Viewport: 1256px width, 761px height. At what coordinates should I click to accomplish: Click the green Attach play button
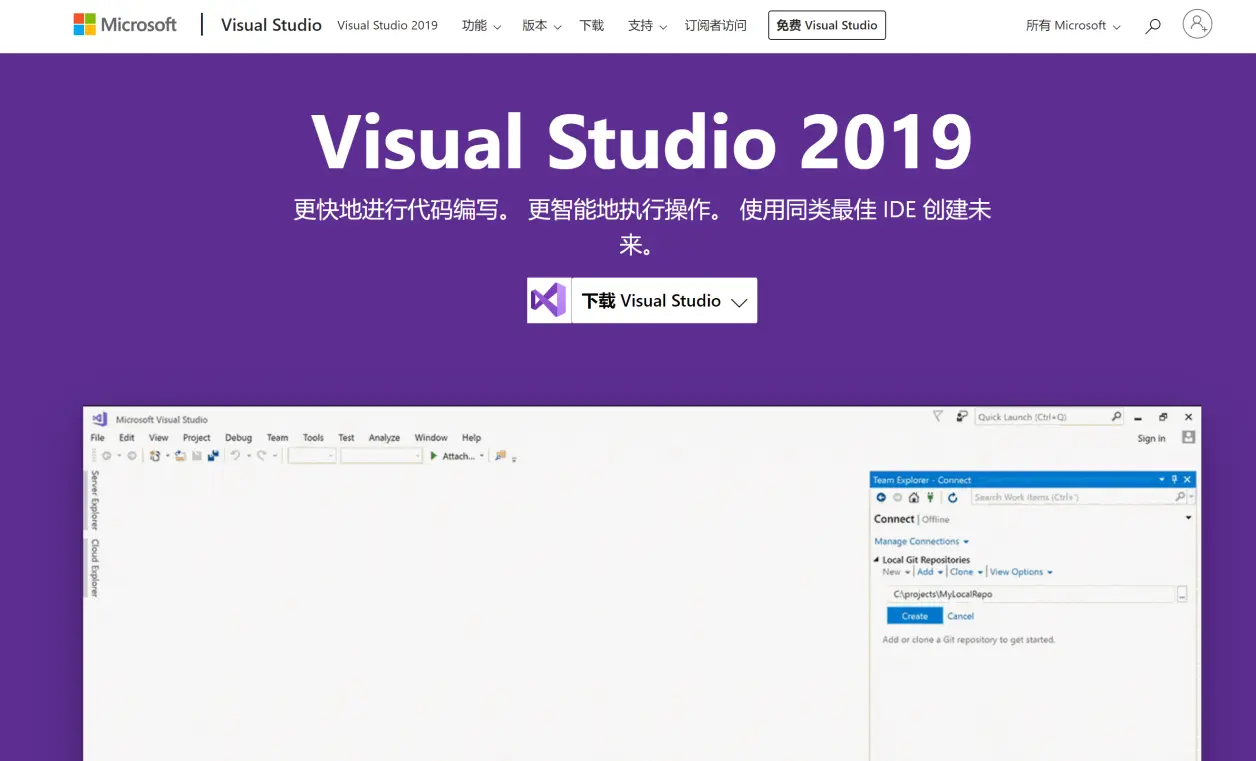434,456
